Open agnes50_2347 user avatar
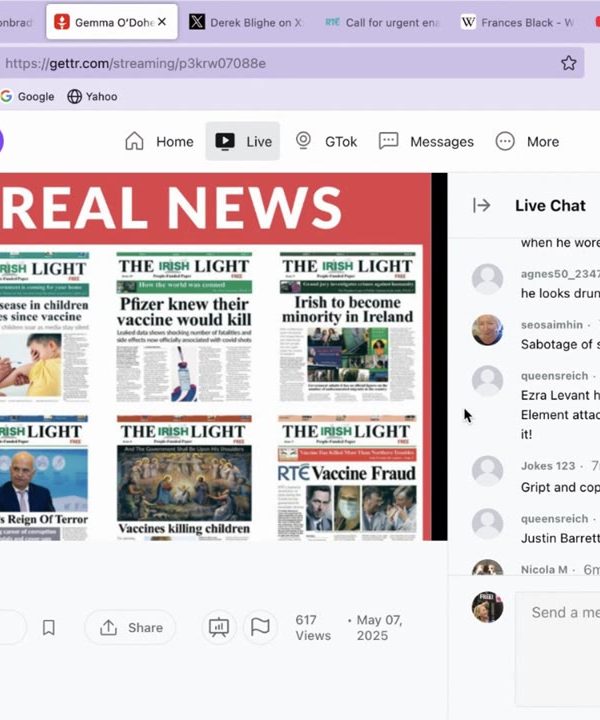This screenshot has height=720, width=600. click(x=487, y=279)
